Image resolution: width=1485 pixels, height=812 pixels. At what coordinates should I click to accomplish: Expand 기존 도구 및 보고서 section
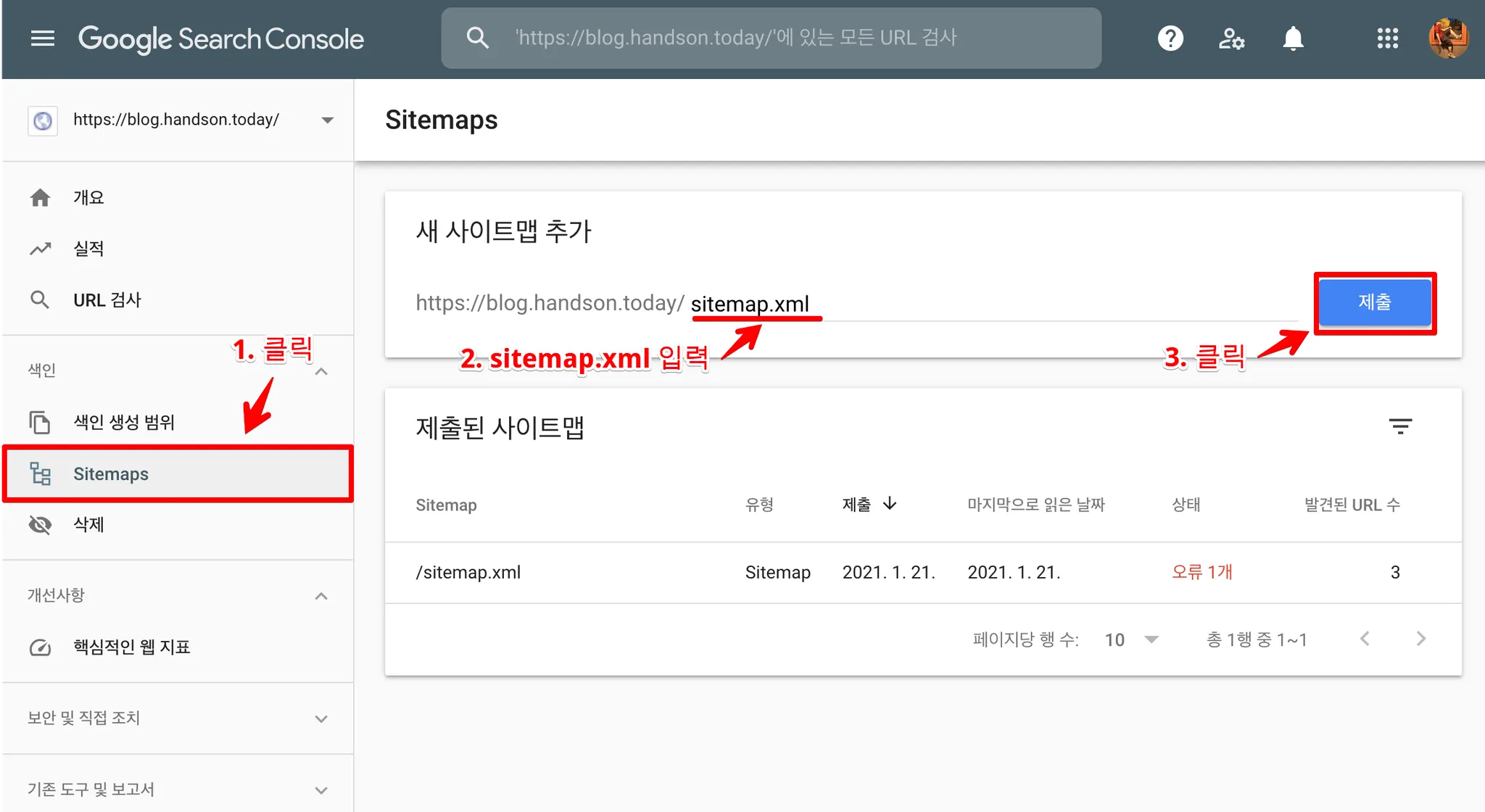tap(321, 790)
